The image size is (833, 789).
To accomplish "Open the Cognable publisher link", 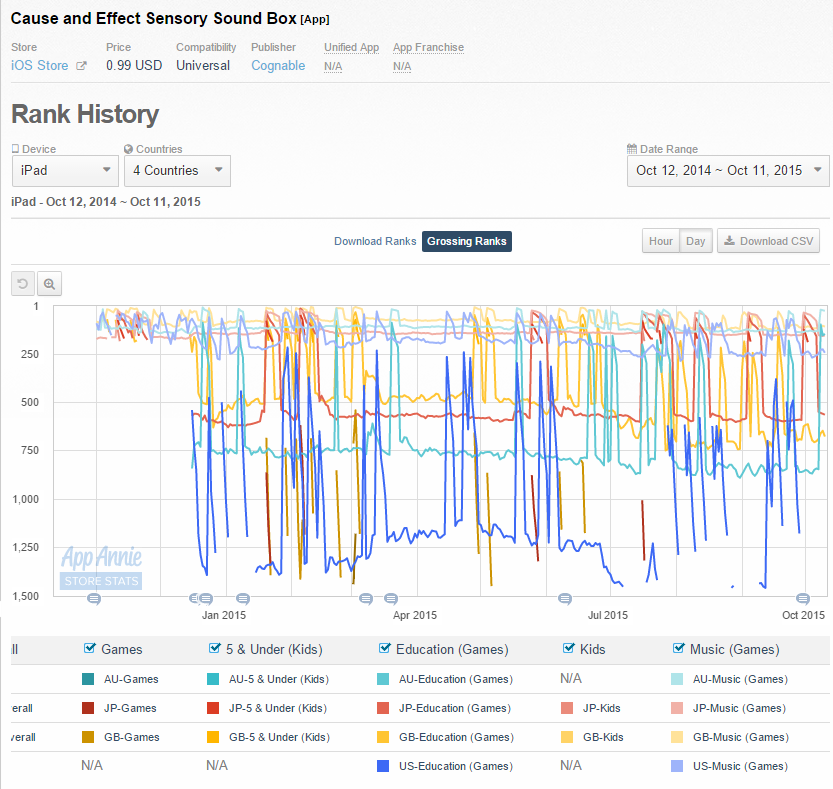I will tap(278, 65).
